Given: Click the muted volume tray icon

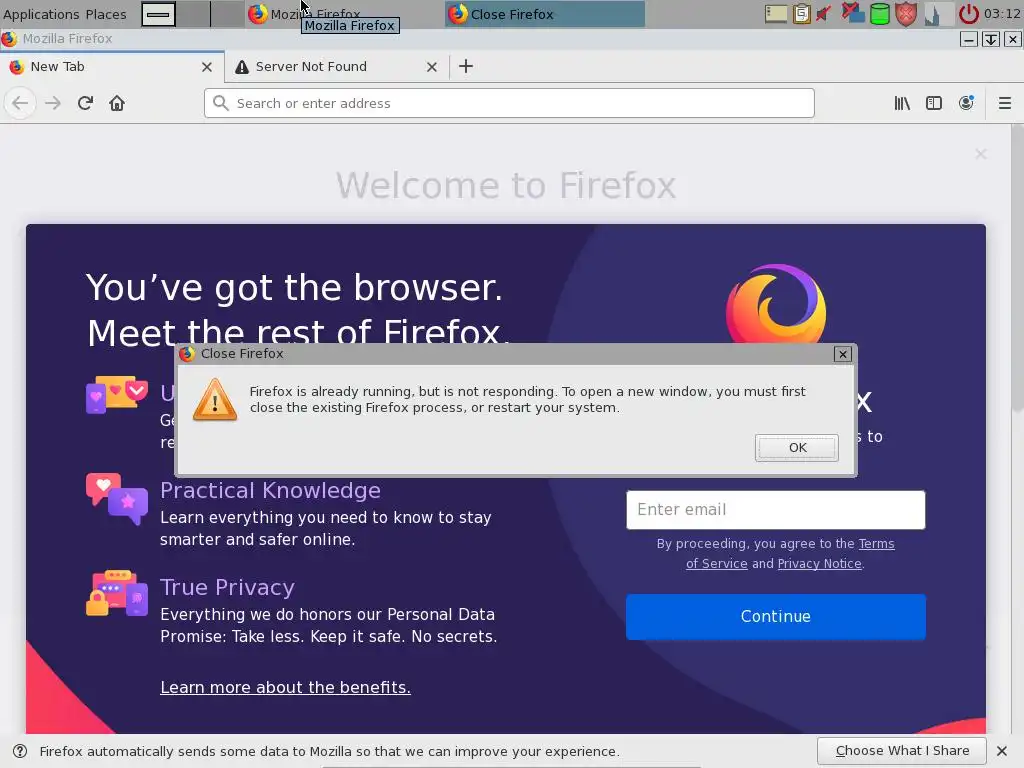Looking at the screenshot, I should coord(825,14).
